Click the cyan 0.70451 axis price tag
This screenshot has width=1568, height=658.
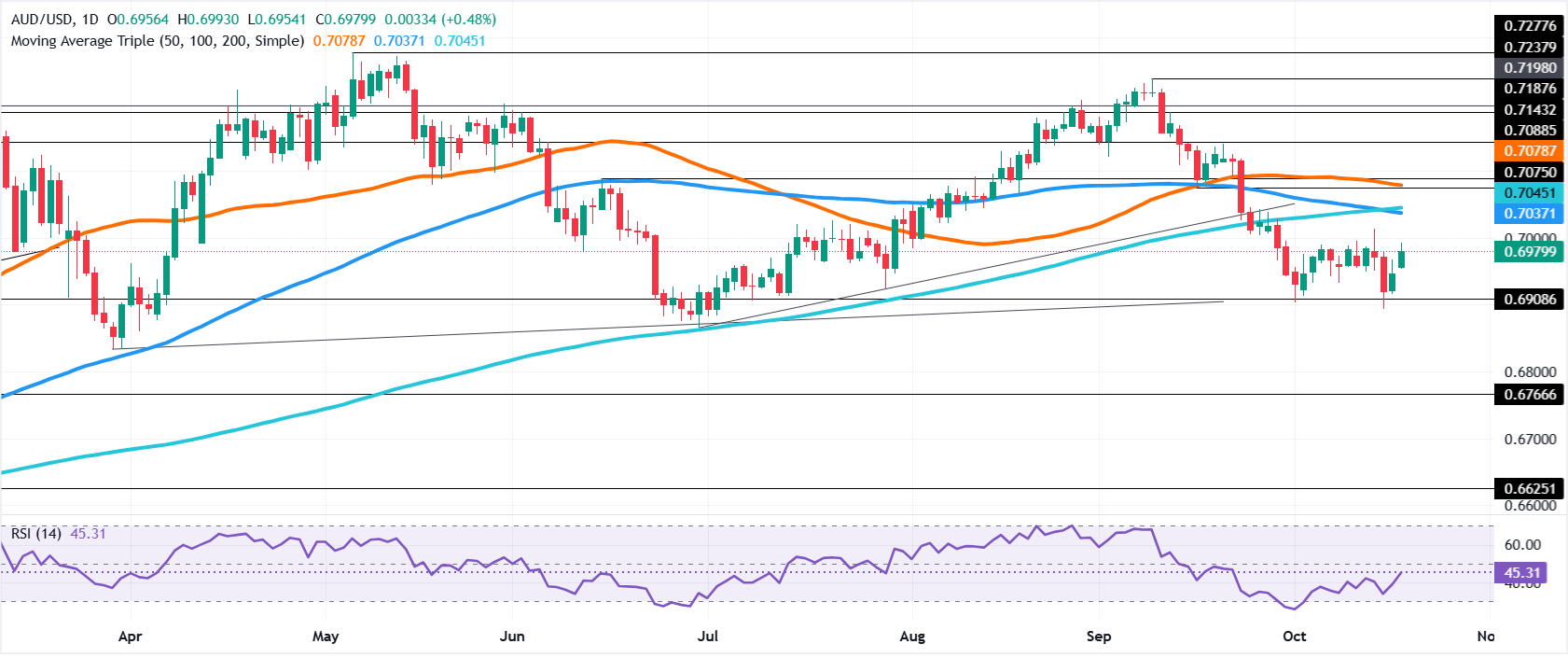coord(1530,193)
